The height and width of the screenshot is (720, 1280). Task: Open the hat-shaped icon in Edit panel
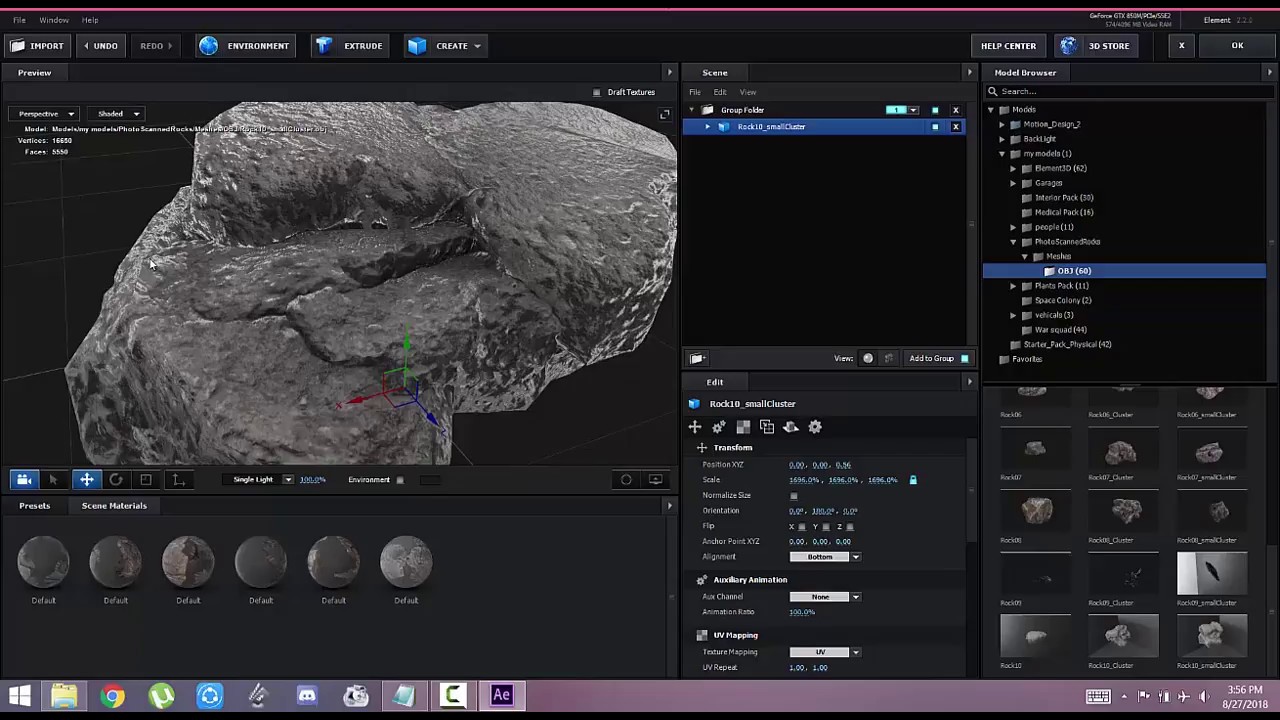[791, 427]
